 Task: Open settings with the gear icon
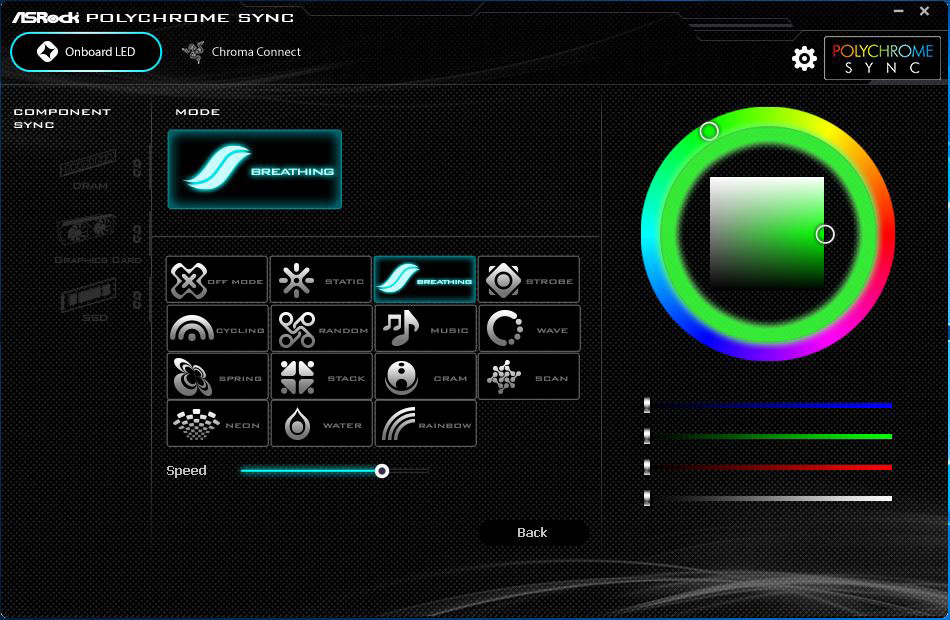pyautogui.click(x=804, y=58)
